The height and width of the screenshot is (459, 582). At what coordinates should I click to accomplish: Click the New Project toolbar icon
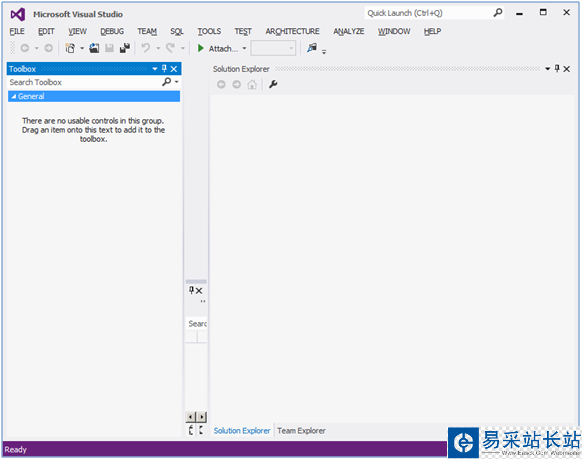pyautogui.click(x=70, y=48)
